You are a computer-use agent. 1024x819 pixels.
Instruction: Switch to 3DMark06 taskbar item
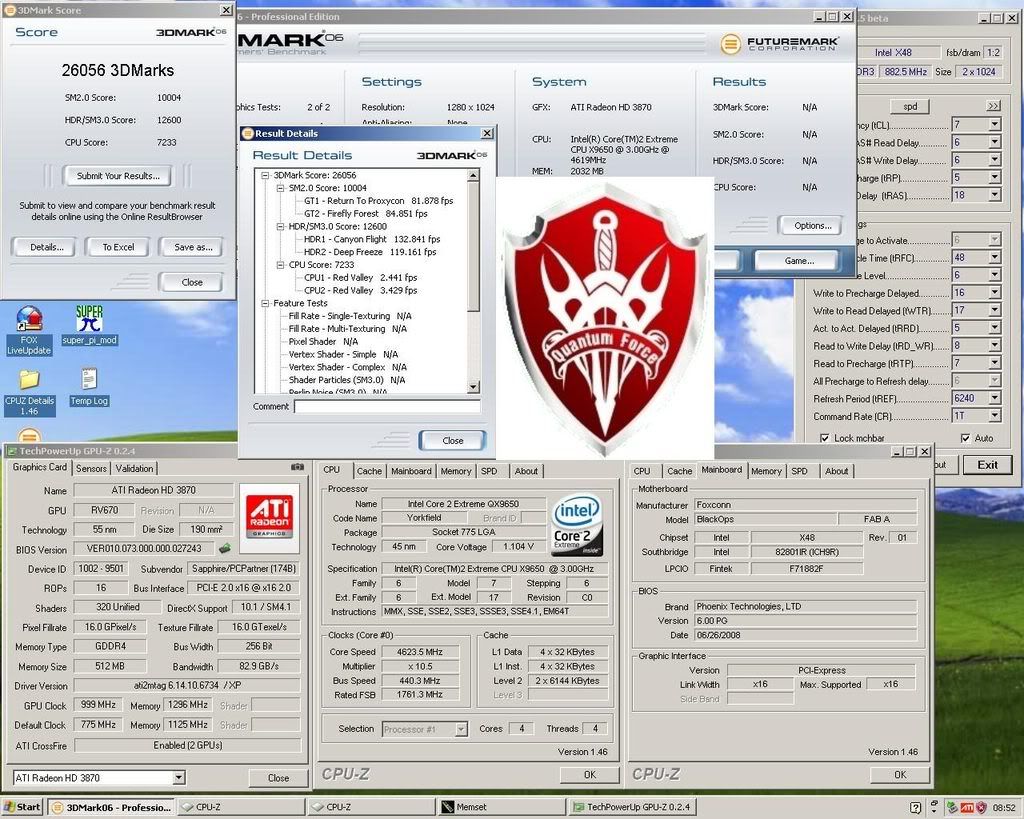pos(112,807)
